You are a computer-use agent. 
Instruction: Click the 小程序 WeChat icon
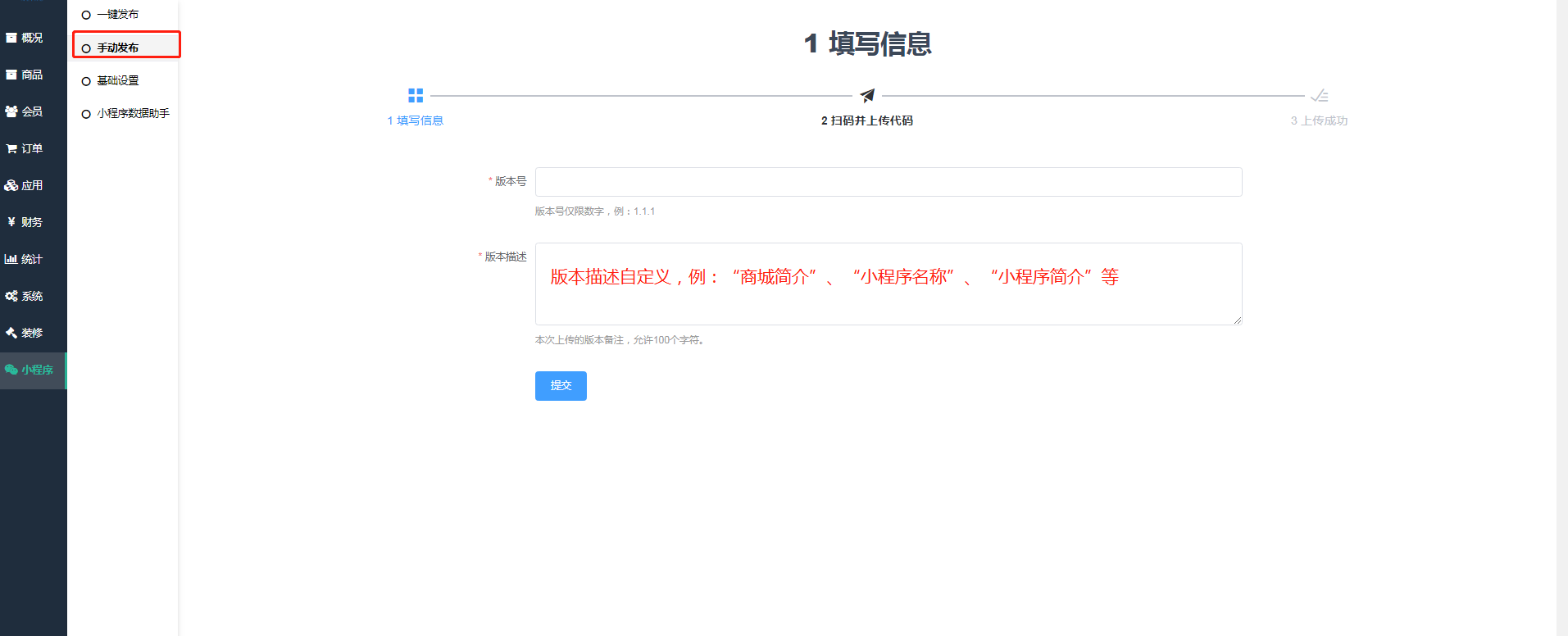coord(11,370)
